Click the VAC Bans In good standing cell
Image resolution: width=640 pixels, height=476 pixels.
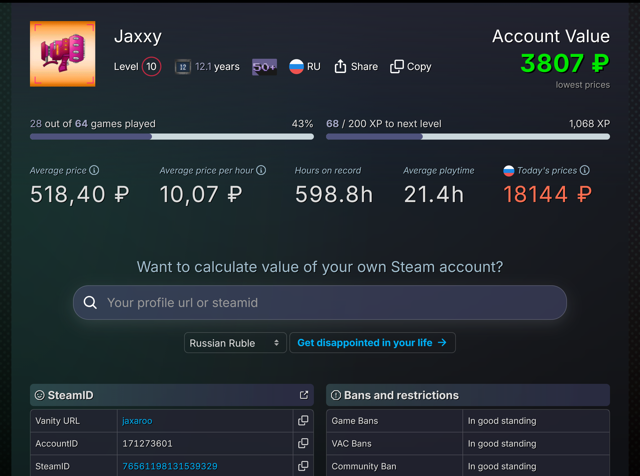point(536,444)
